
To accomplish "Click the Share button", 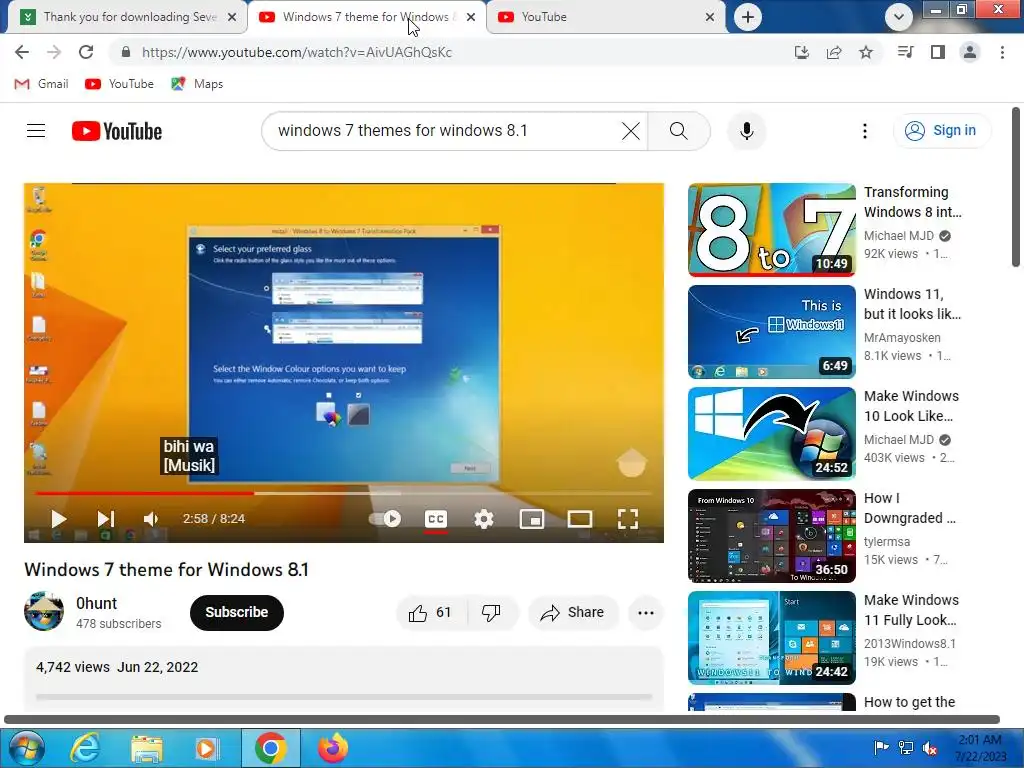I will coord(573,613).
